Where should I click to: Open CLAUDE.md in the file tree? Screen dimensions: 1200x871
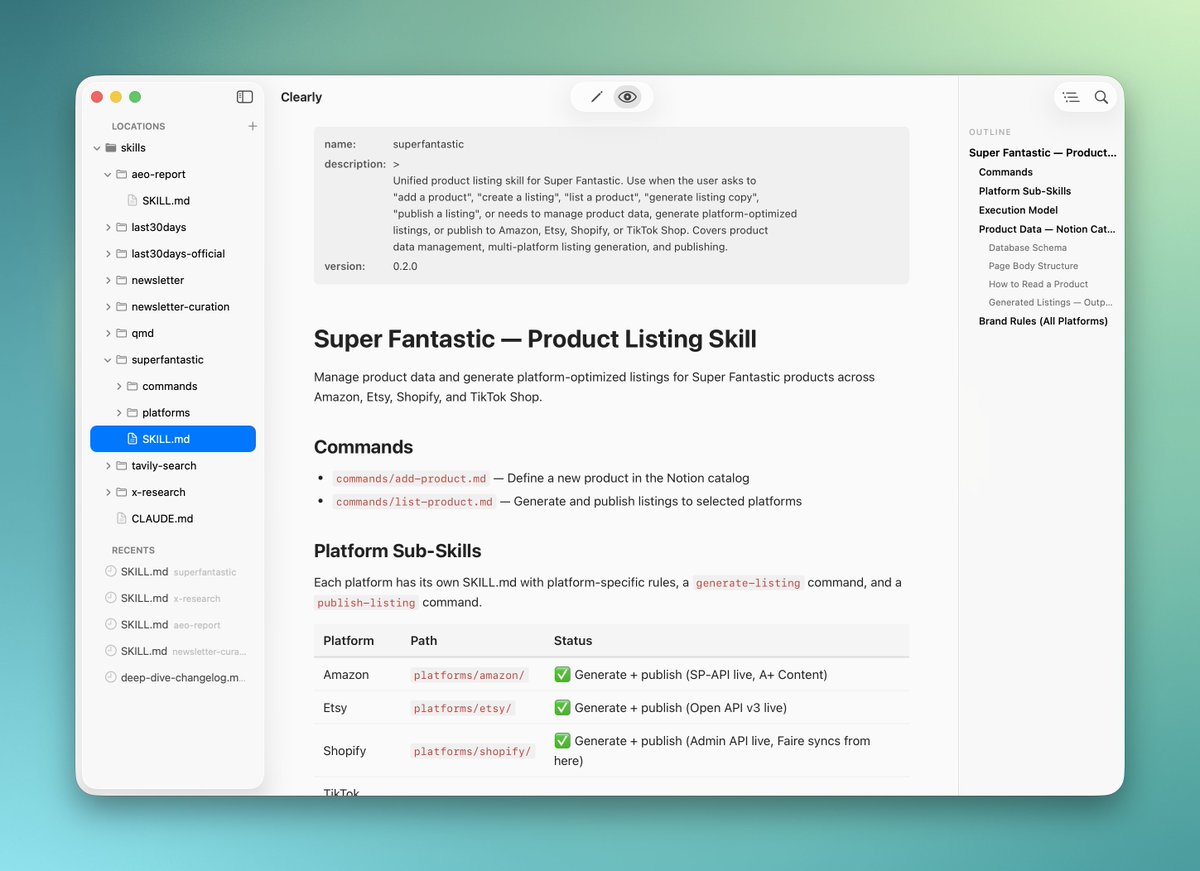[x=162, y=519]
